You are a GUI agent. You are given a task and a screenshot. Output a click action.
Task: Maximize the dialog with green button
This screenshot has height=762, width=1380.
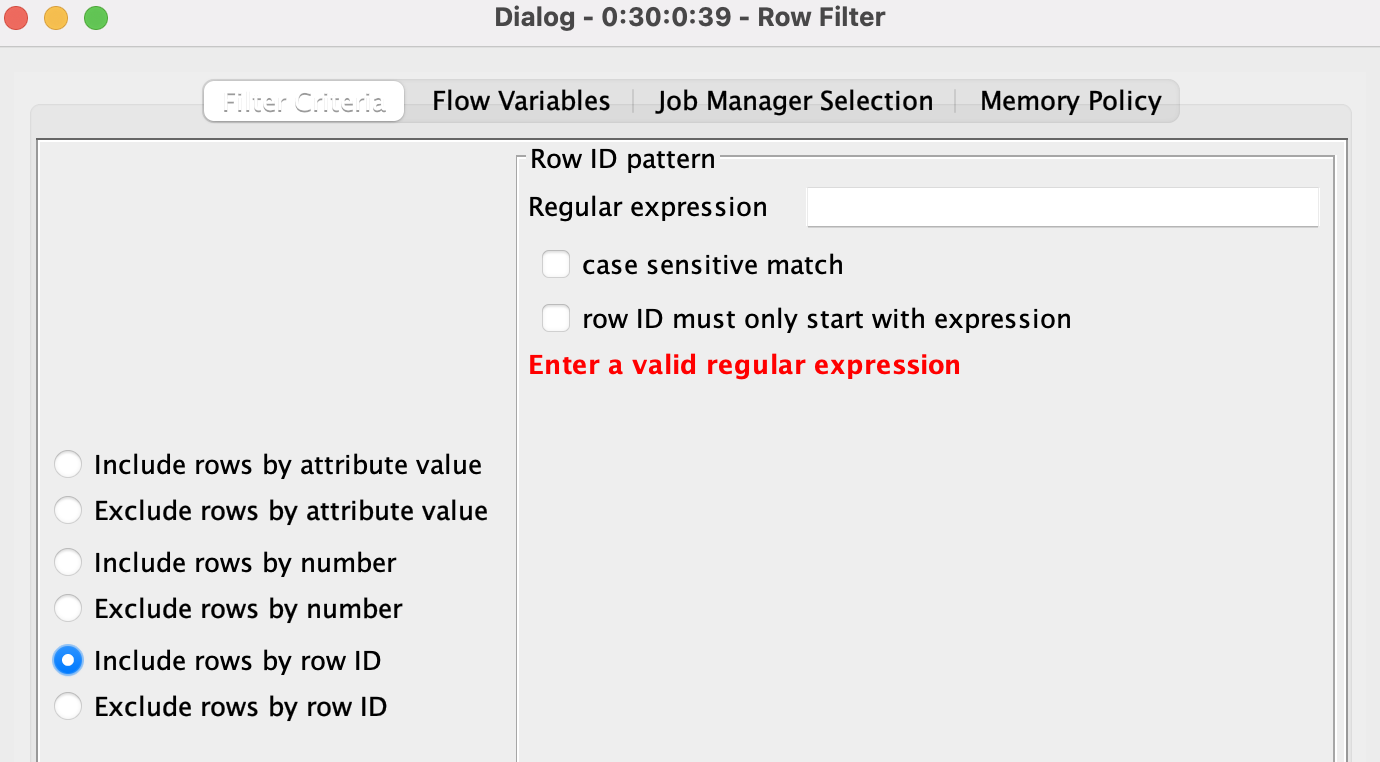[96, 18]
